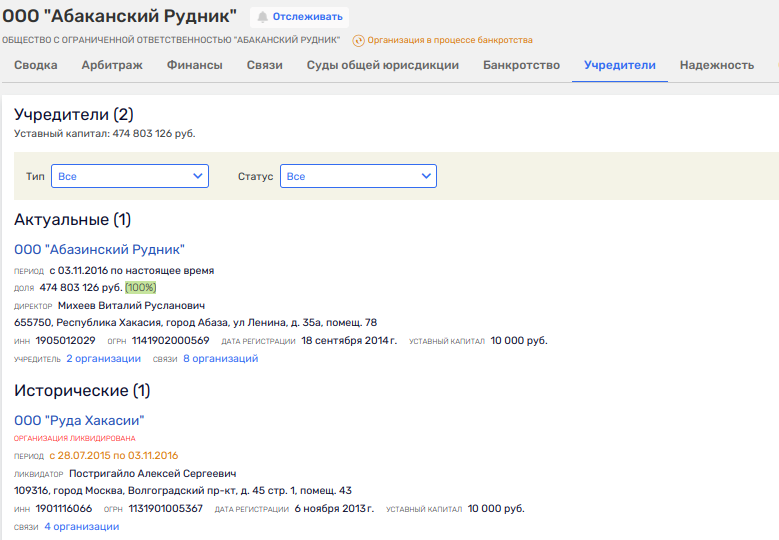Click the period "с 03.11.2016 по настоящее время"
779x540 pixels.
pyautogui.click(x=132, y=271)
